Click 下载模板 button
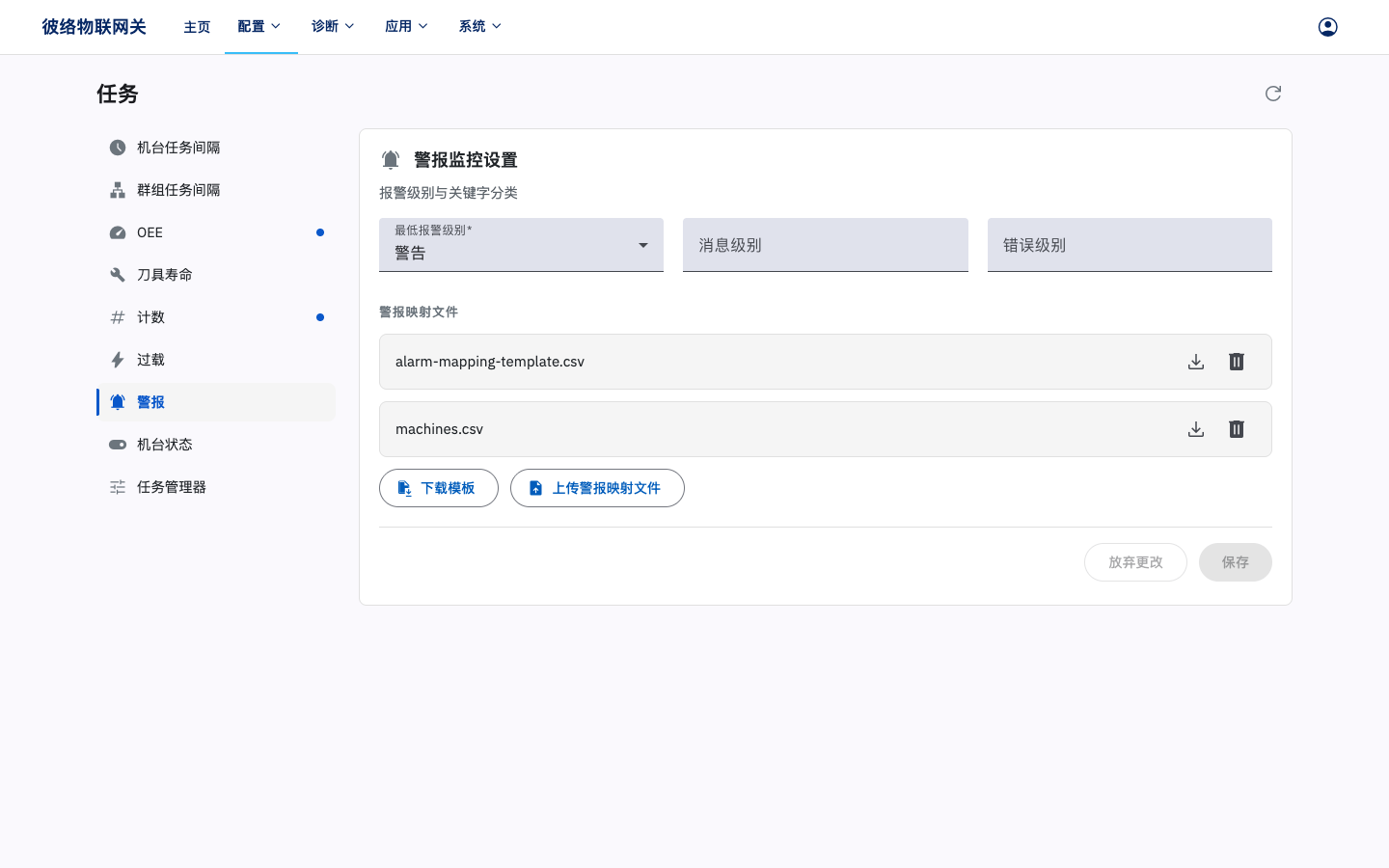1389x868 pixels. 439,488
